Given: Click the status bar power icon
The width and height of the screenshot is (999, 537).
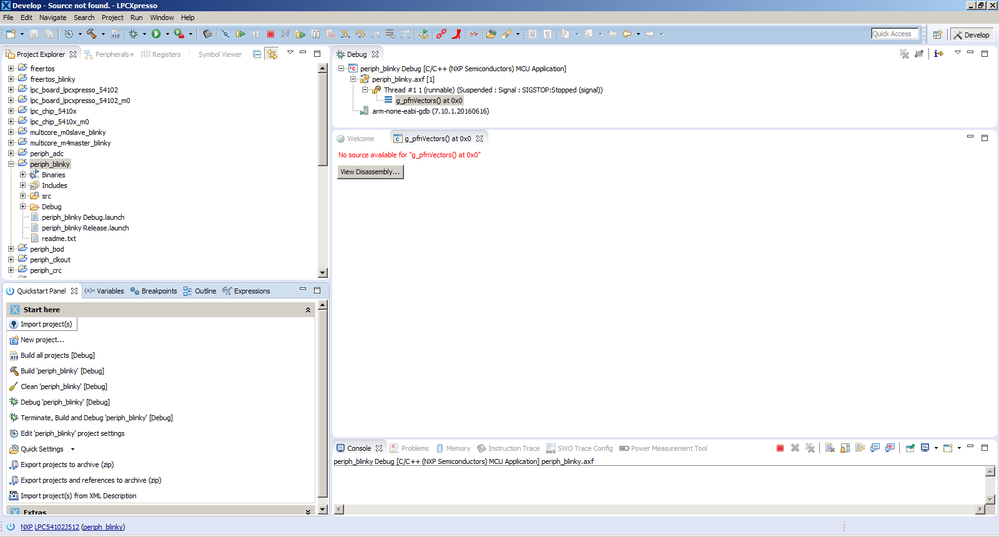Looking at the screenshot, I should [x=10, y=527].
